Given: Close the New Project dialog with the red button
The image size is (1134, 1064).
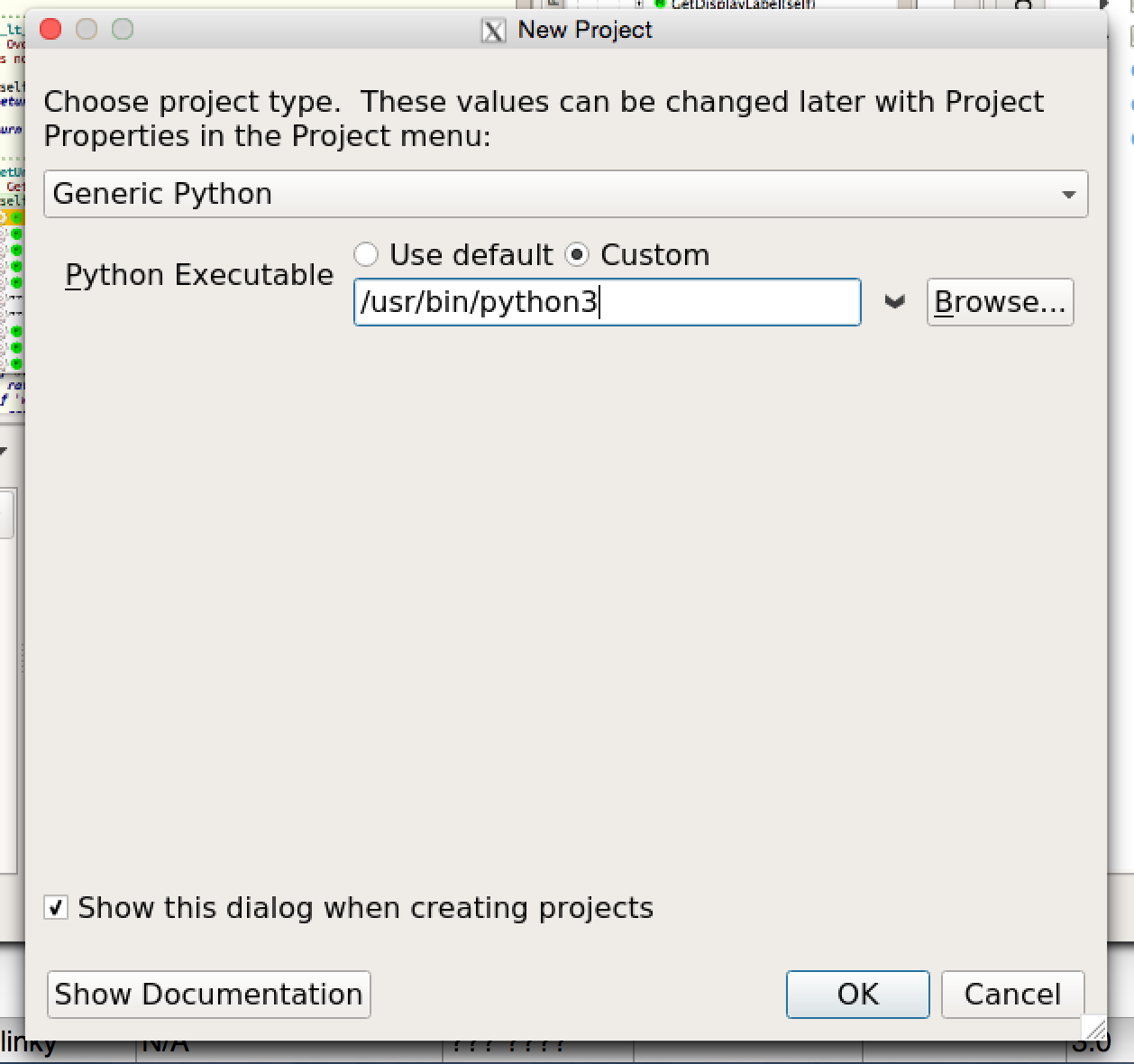Looking at the screenshot, I should click(x=51, y=30).
